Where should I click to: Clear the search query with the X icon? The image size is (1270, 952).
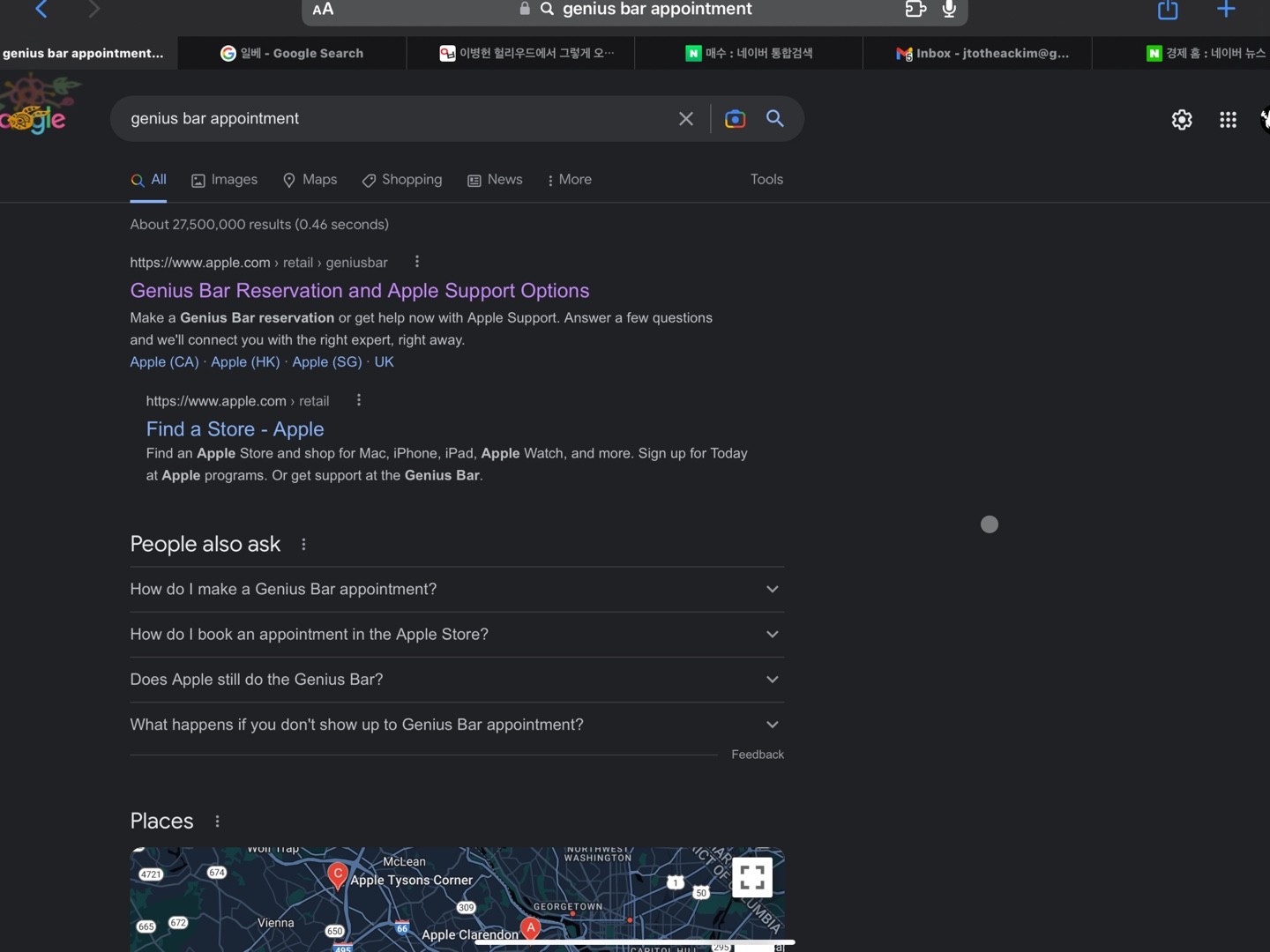click(x=686, y=119)
